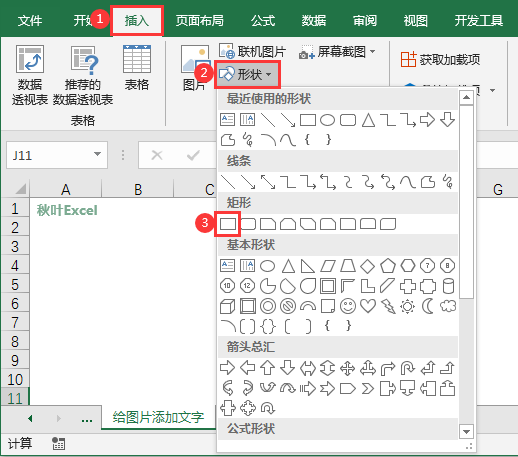Click cell containing 秋叶Excel
Screen dimensions: 518x457
coord(66,210)
